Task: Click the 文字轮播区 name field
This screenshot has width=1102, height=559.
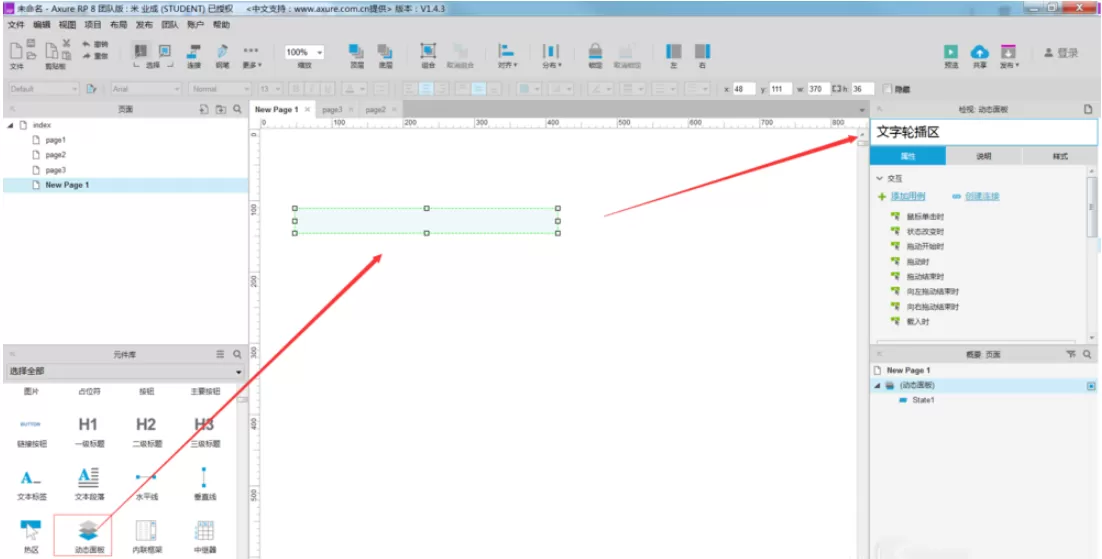Action: click(x=983, y=133)
